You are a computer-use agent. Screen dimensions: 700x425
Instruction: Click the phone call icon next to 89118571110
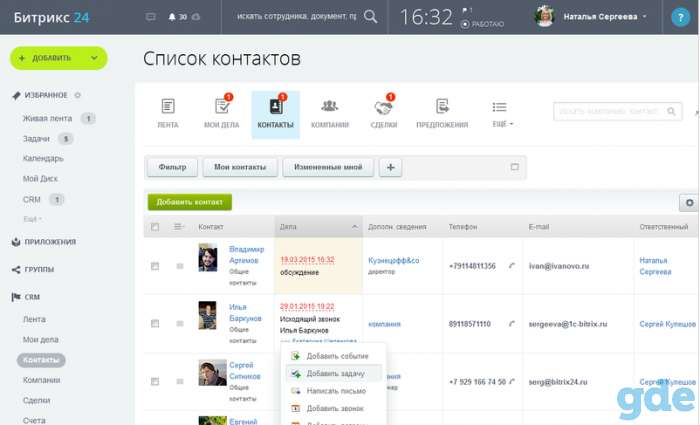click(x=512, y=324)
